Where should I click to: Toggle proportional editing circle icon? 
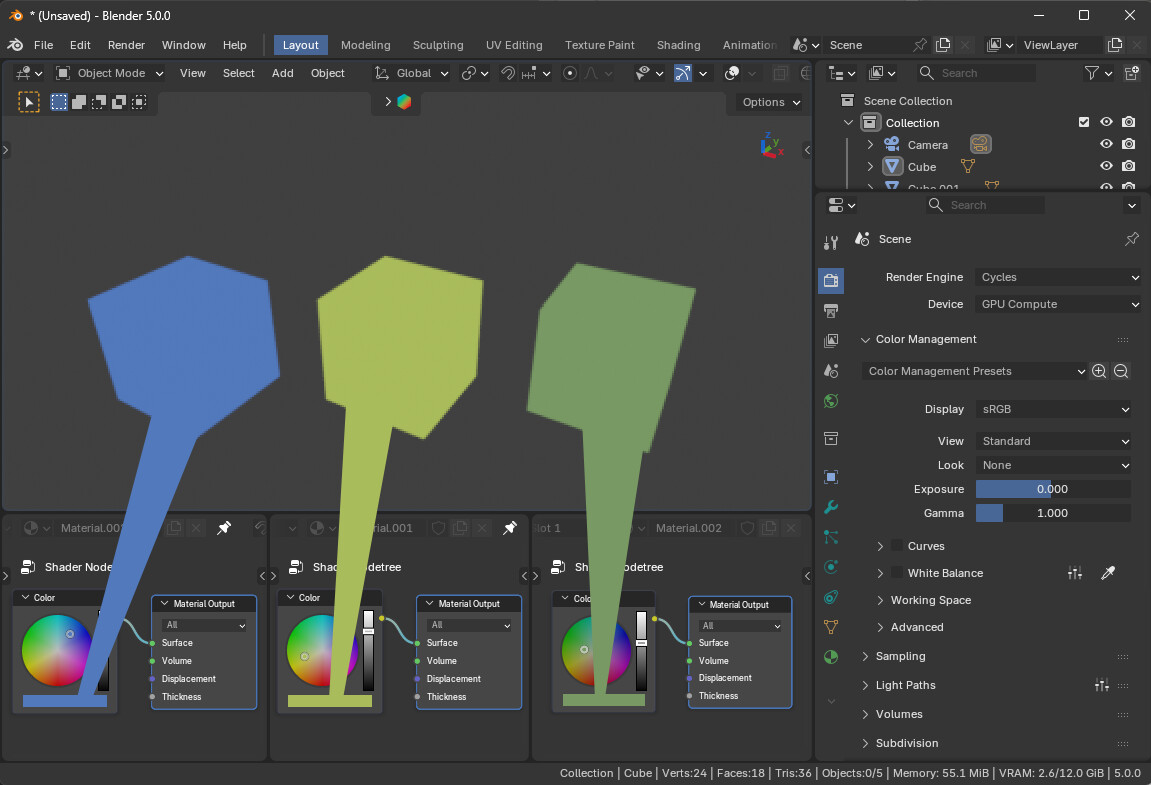coord(570,73)
